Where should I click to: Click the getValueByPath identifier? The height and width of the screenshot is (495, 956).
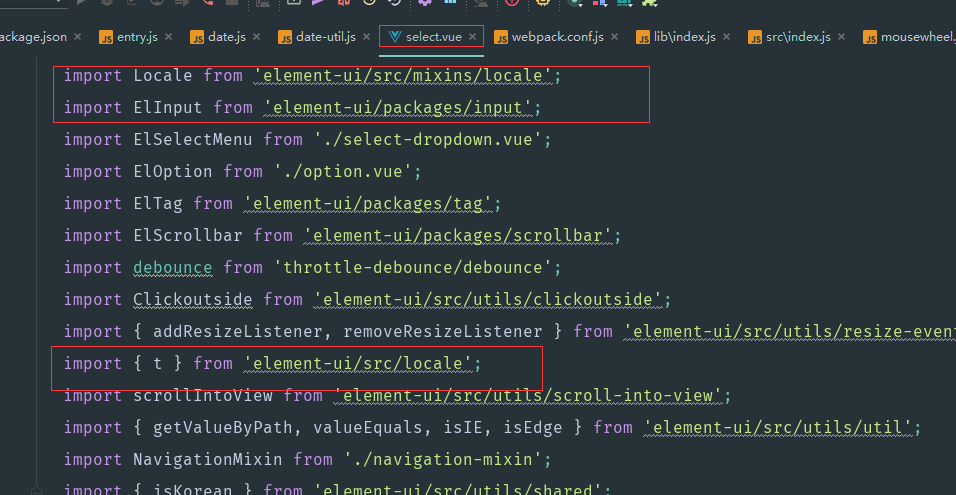pos(223,427)
